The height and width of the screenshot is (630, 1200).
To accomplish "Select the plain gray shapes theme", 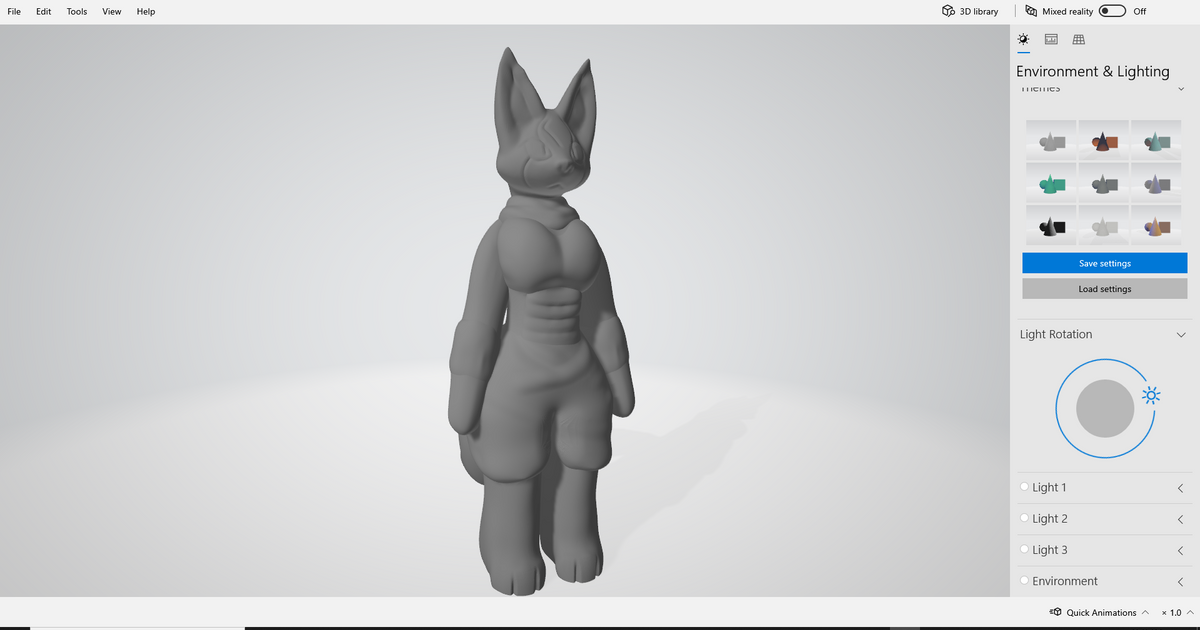I will click(x=1051, y=141).
